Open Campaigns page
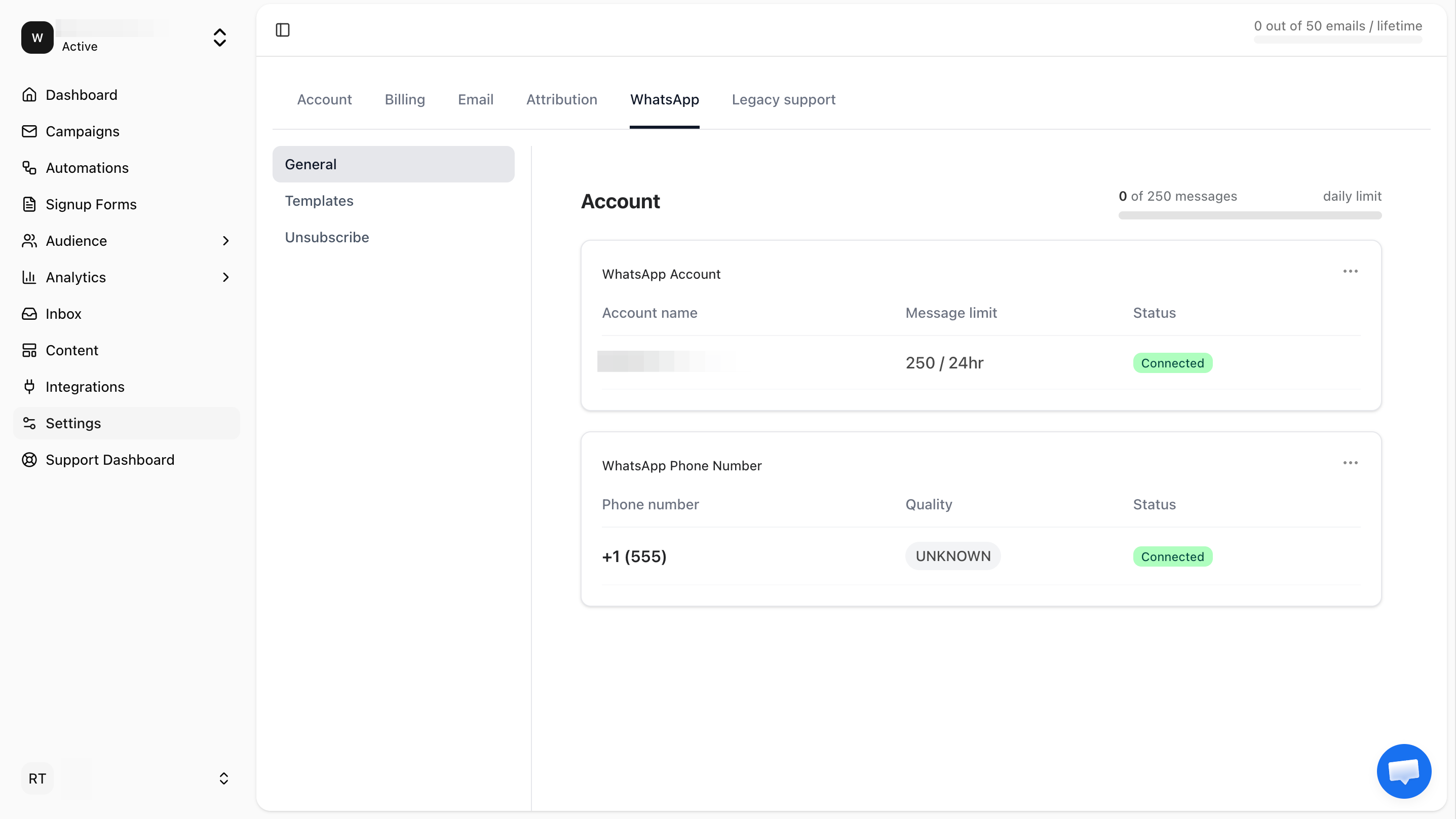This screenshot has width=1456, height=819. 83,131
